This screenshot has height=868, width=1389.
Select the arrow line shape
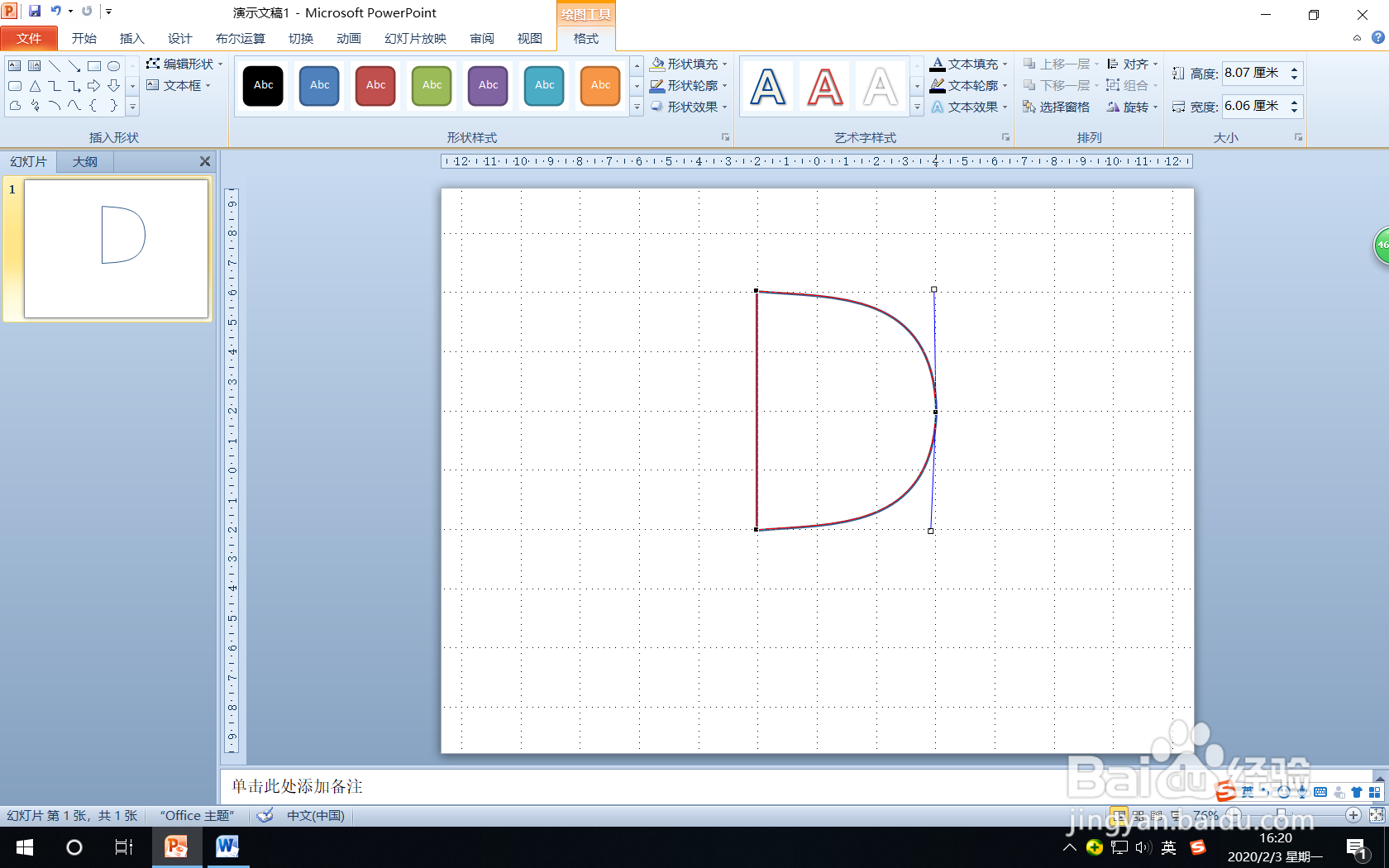[74, 66]
